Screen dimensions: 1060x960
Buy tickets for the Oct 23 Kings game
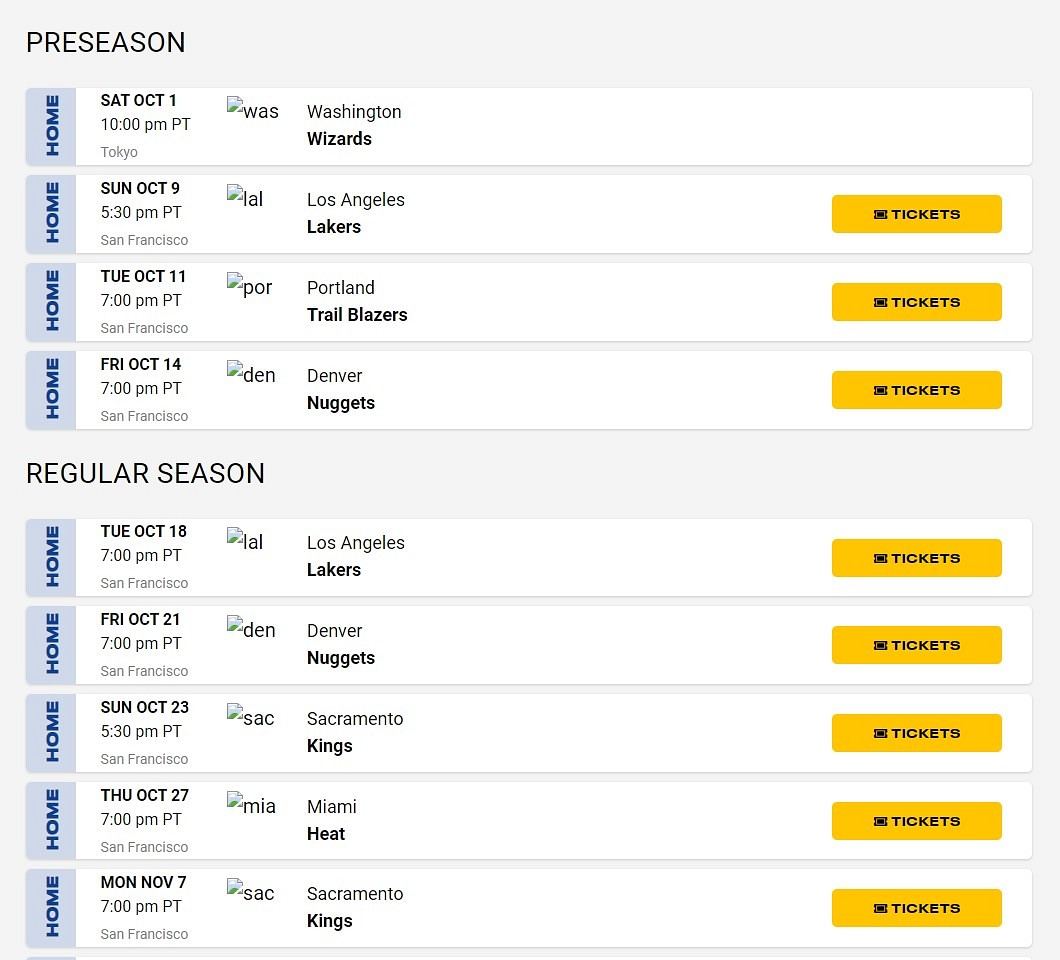pyautogui.click(x=916, y=732)
